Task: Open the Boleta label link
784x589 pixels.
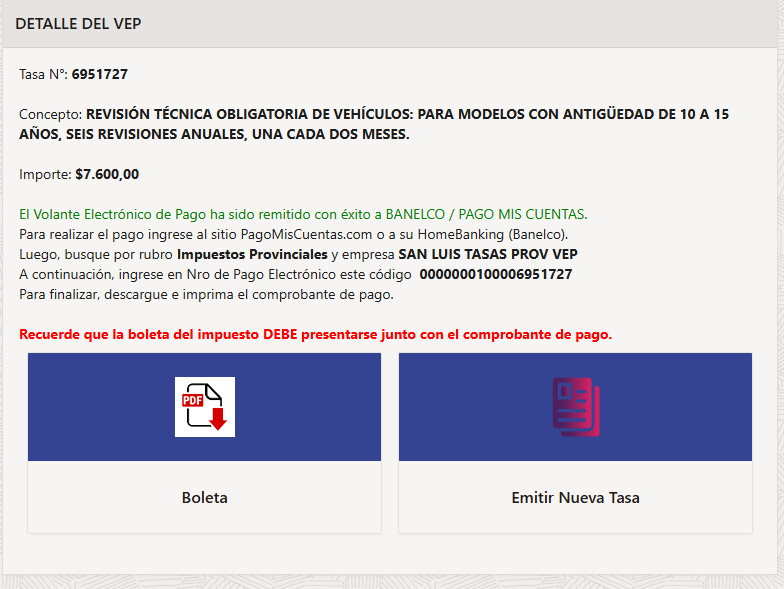Action: click(204, 498)
